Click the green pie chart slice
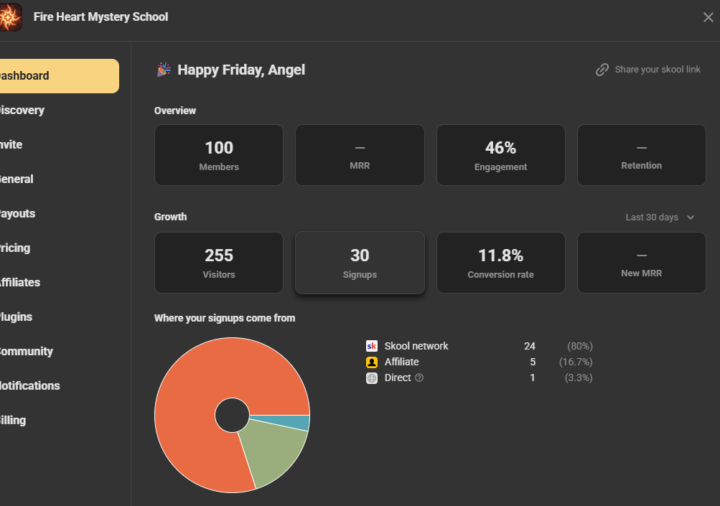720x506 pixels. tap(271, 450)
